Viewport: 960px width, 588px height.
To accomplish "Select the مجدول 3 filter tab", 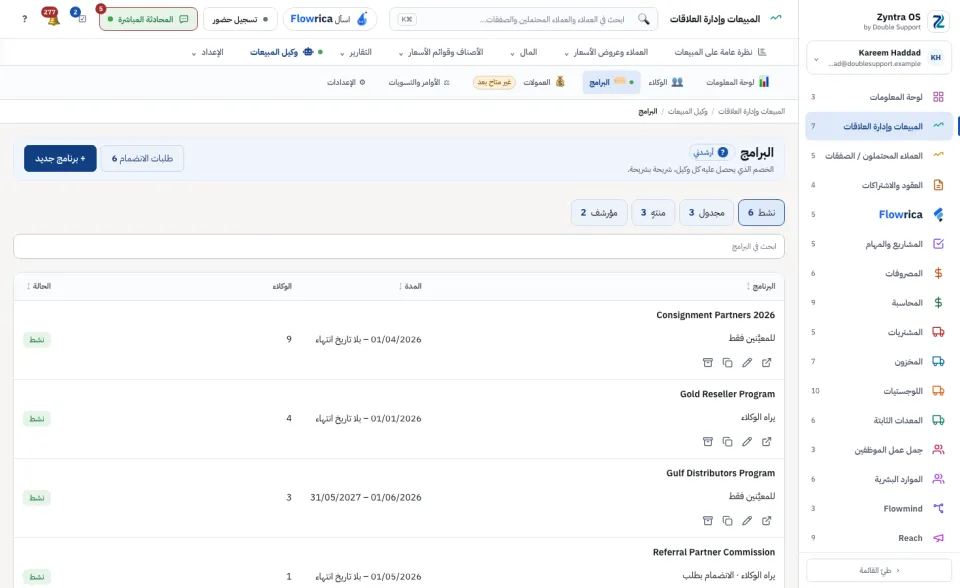I will click(706, 213).
